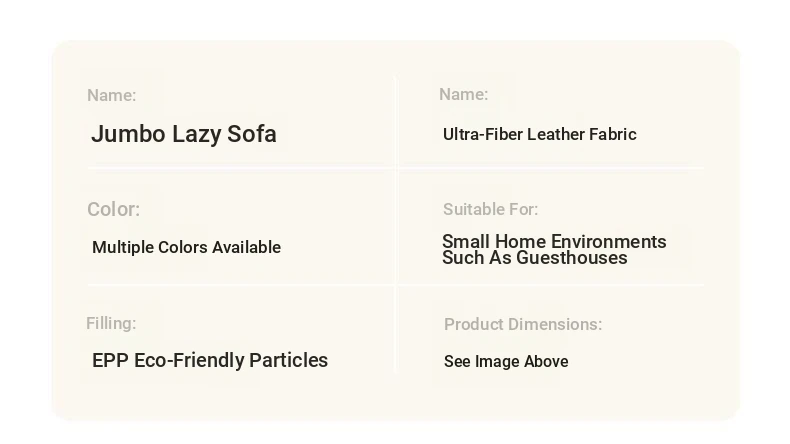
Task: Click the See Image Above text
Action: (506, 362)
